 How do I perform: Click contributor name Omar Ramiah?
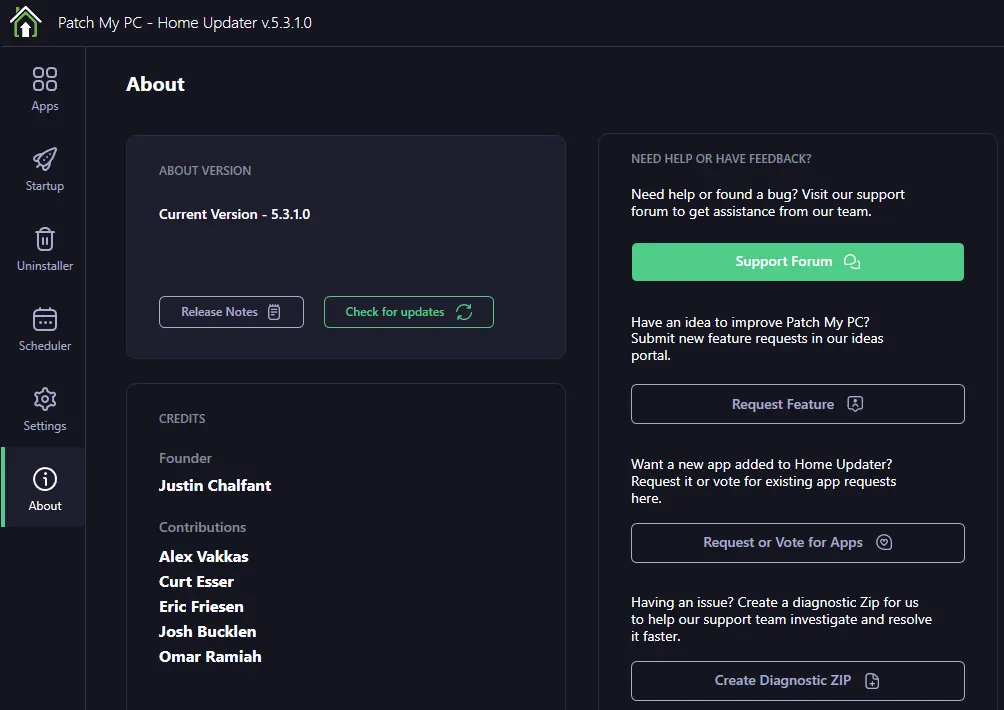pyautogui.click(x=210, y=657)
